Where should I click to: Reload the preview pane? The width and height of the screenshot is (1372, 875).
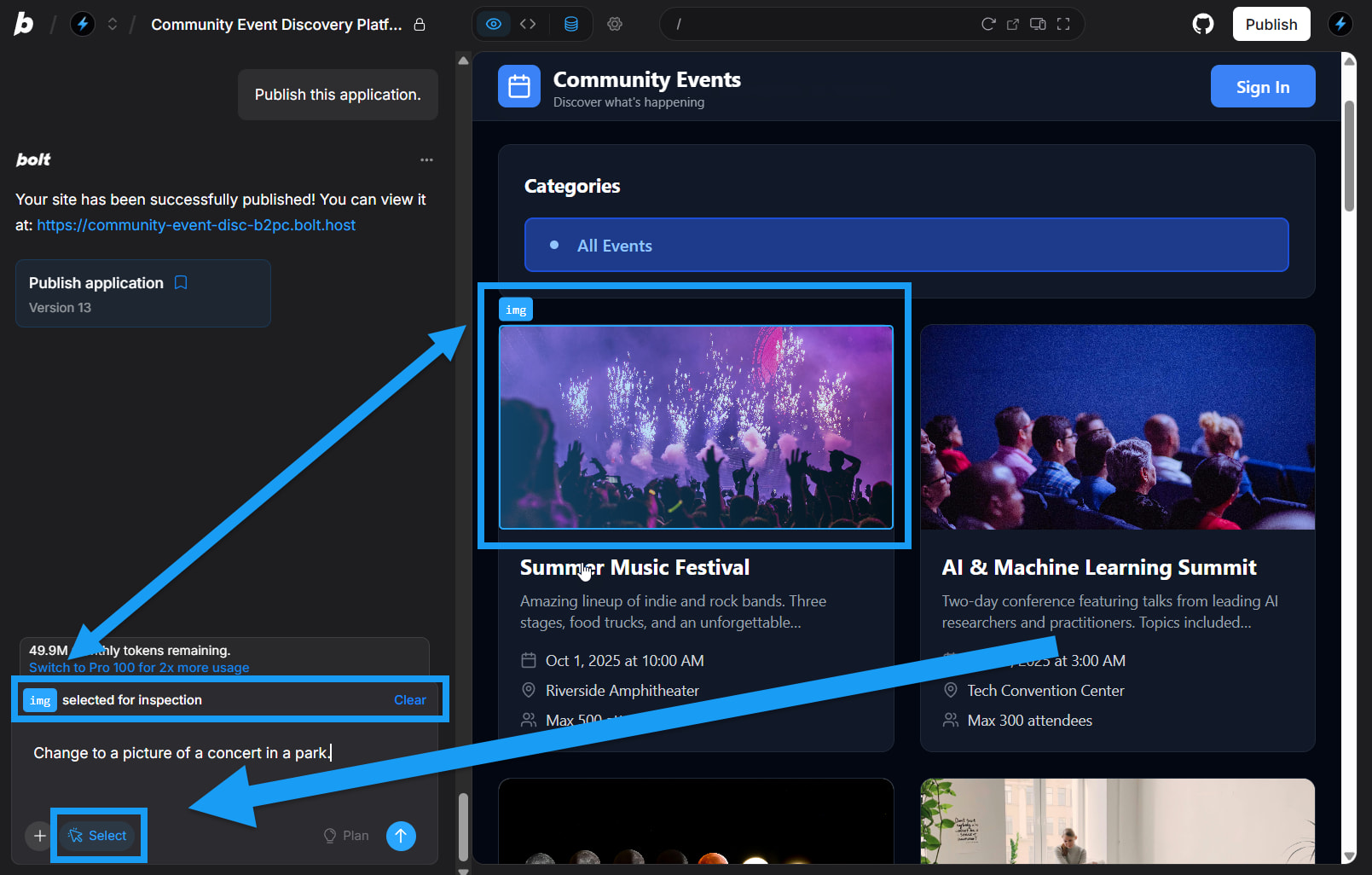[x=988, y=24]
